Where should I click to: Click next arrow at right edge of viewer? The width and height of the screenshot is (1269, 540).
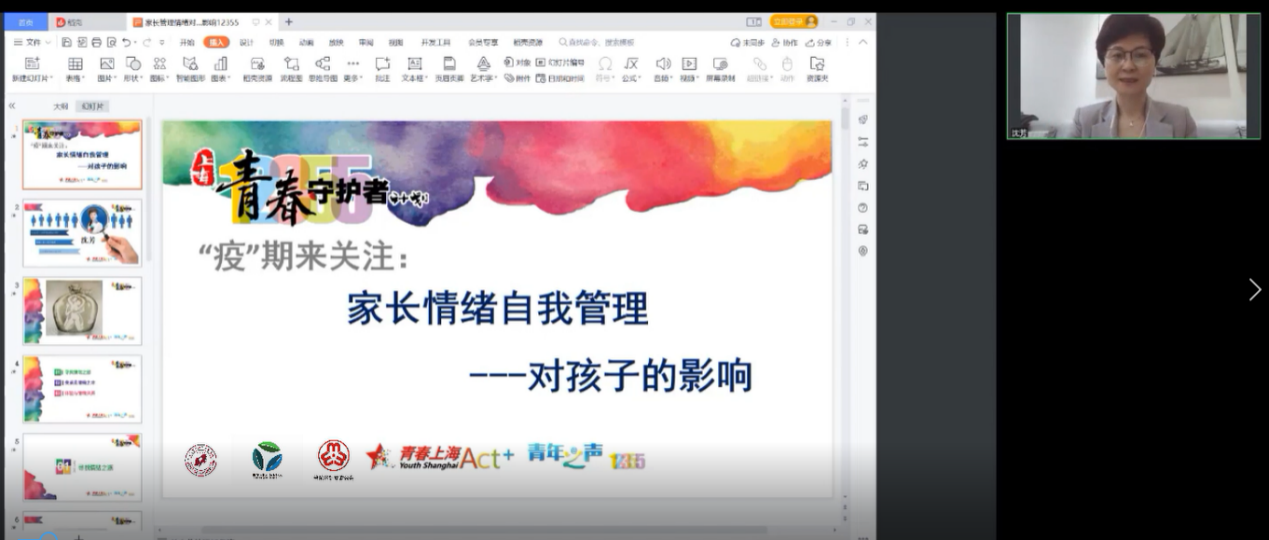click(x=1255, y=289)
